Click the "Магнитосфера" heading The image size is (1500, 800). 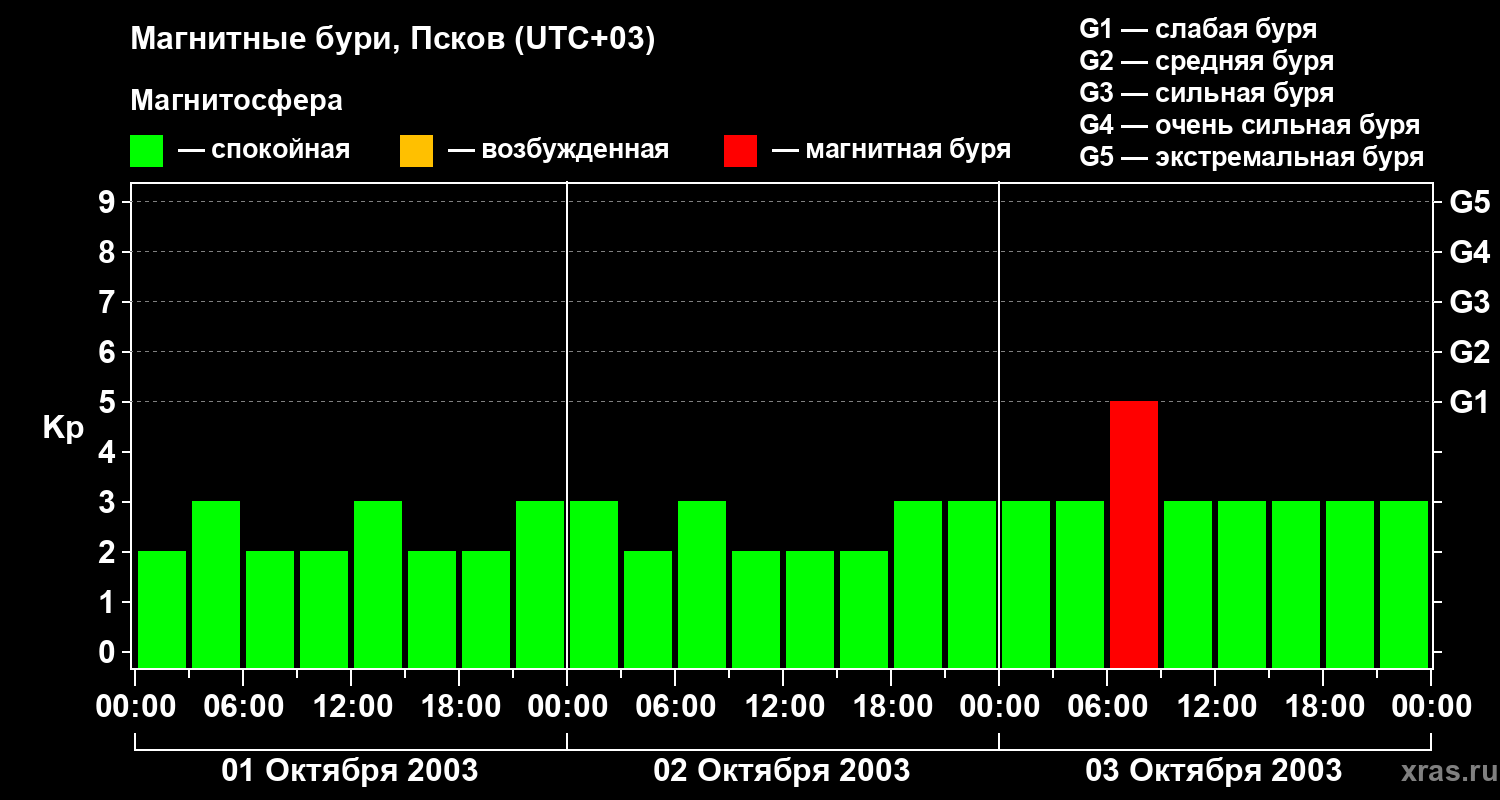[x=236, y=101]
